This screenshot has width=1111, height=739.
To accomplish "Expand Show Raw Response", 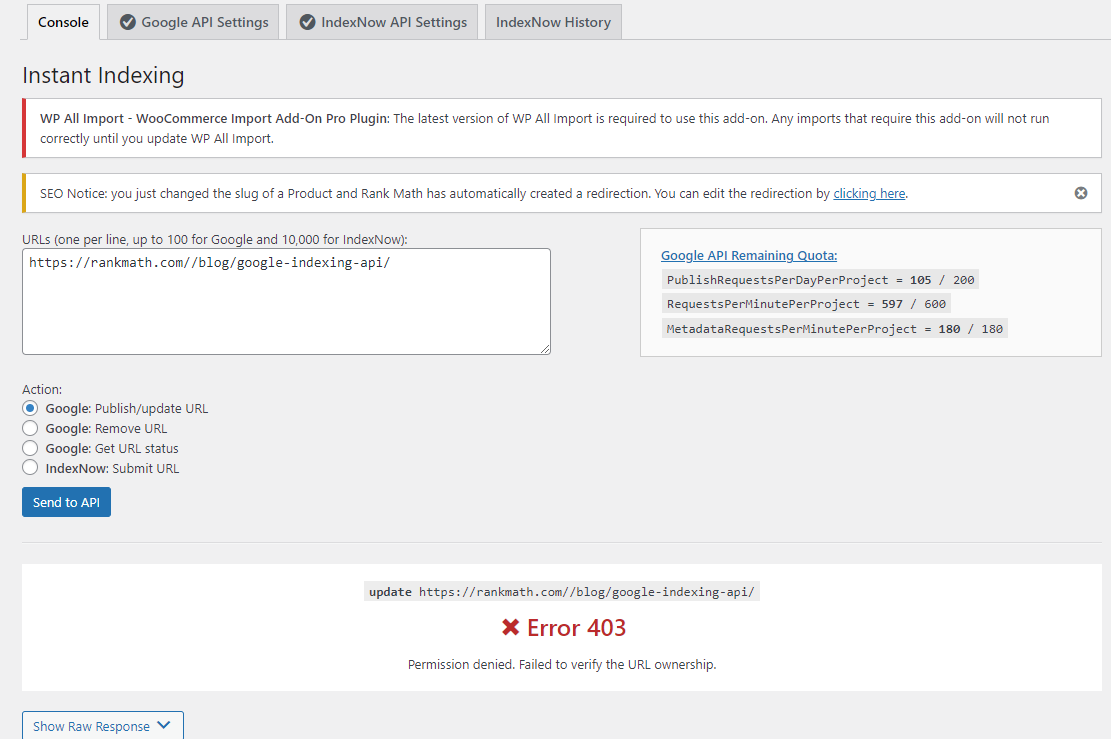I will 103,726.
